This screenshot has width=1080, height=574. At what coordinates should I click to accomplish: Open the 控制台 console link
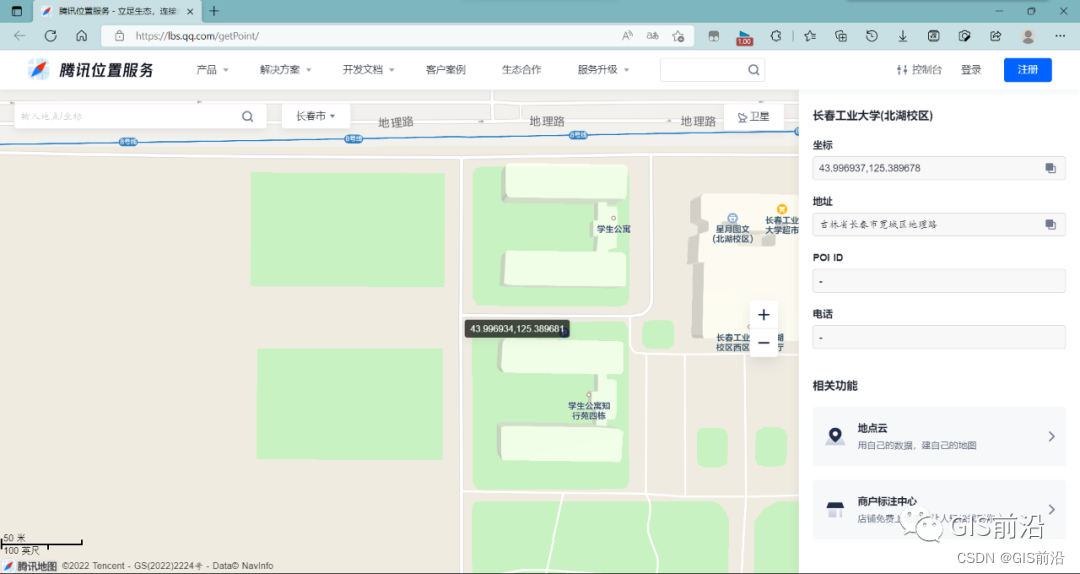pyautogui.click(x=919, y=70)
